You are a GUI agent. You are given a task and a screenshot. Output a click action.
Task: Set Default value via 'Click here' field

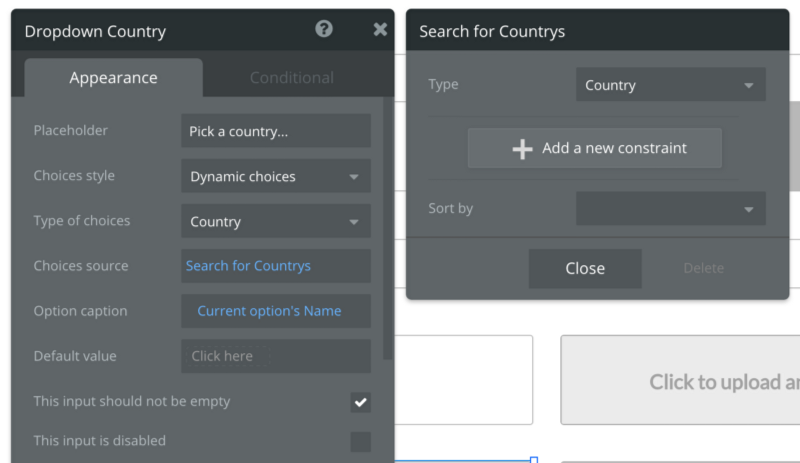[275, 356]
